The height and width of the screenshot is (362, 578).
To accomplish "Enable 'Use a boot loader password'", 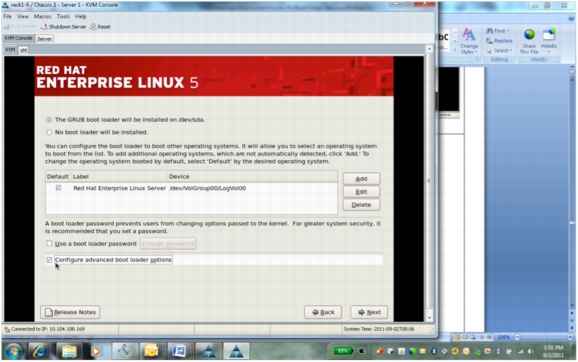I will (x=49, y=243).
